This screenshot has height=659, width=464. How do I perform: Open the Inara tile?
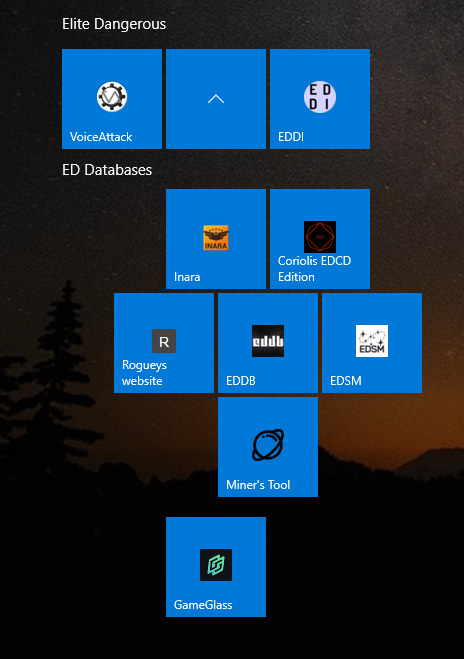tap(216, 239)
